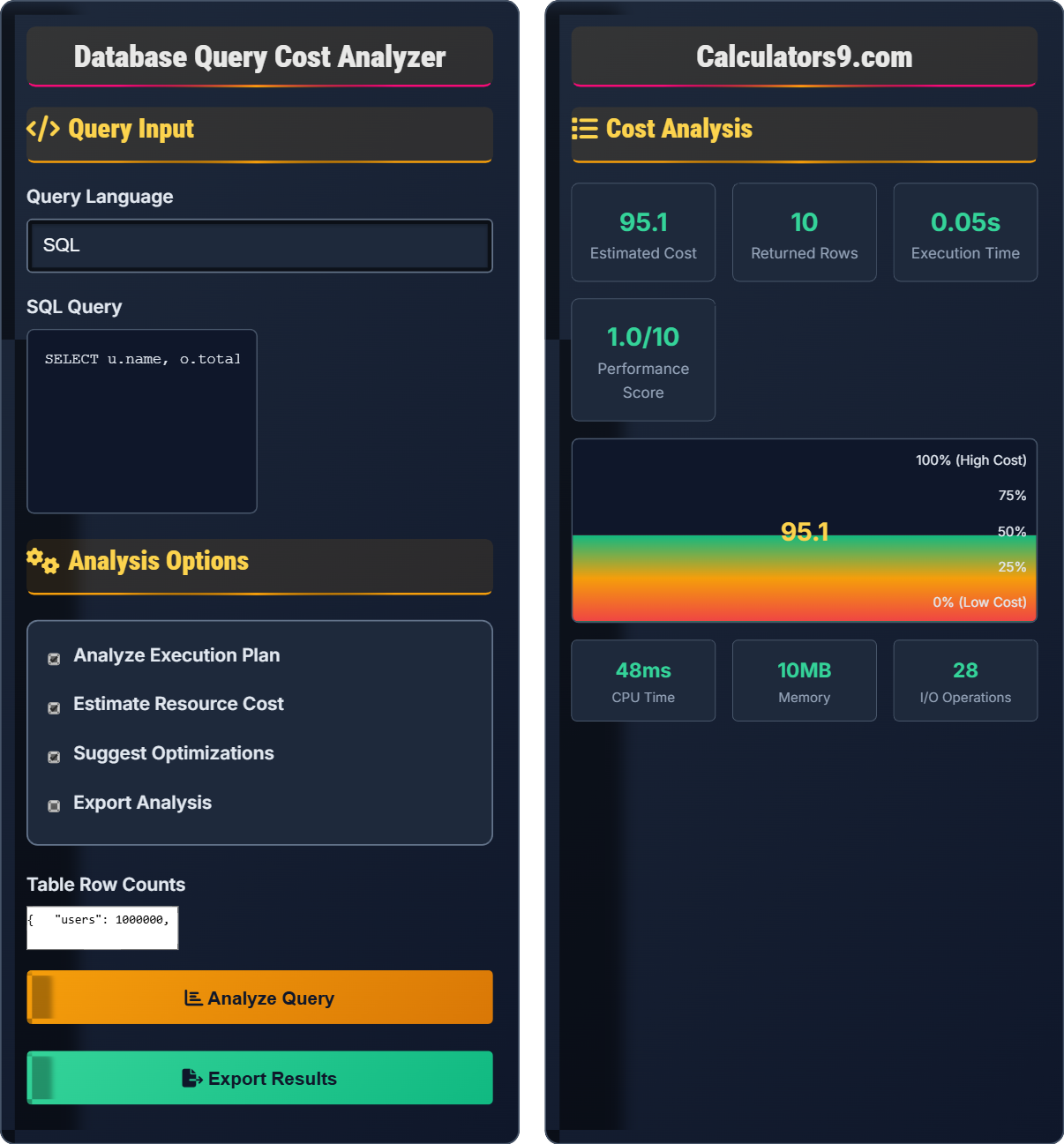Toggle the Estimate Resource Cost checkbox
Image resolution: width=1064 pixels, height=1144 pixels.
coord(54,707)
